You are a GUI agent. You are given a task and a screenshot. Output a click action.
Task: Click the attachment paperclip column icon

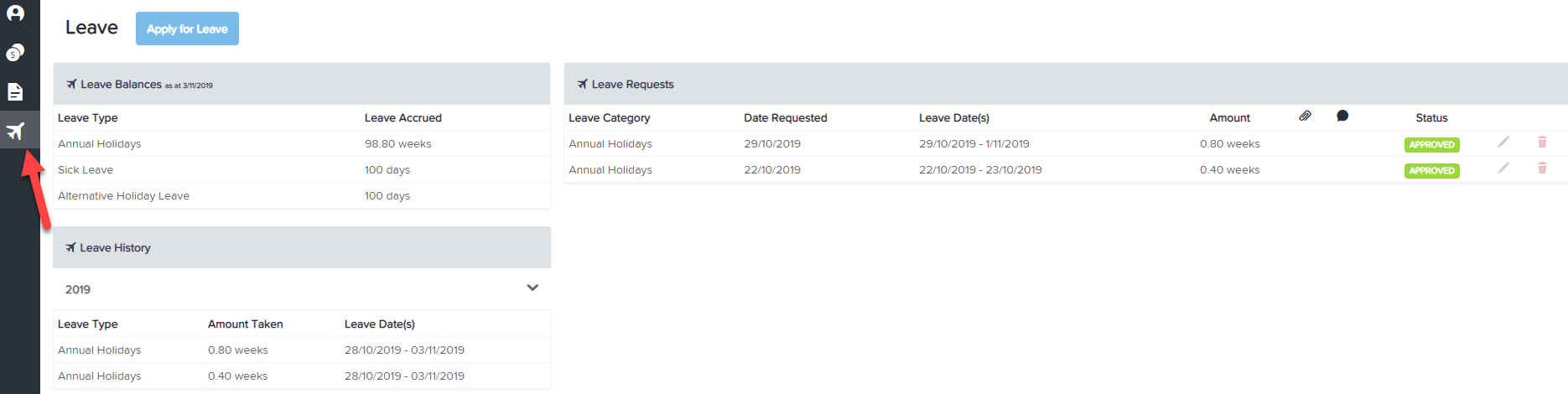(1305, 116)
